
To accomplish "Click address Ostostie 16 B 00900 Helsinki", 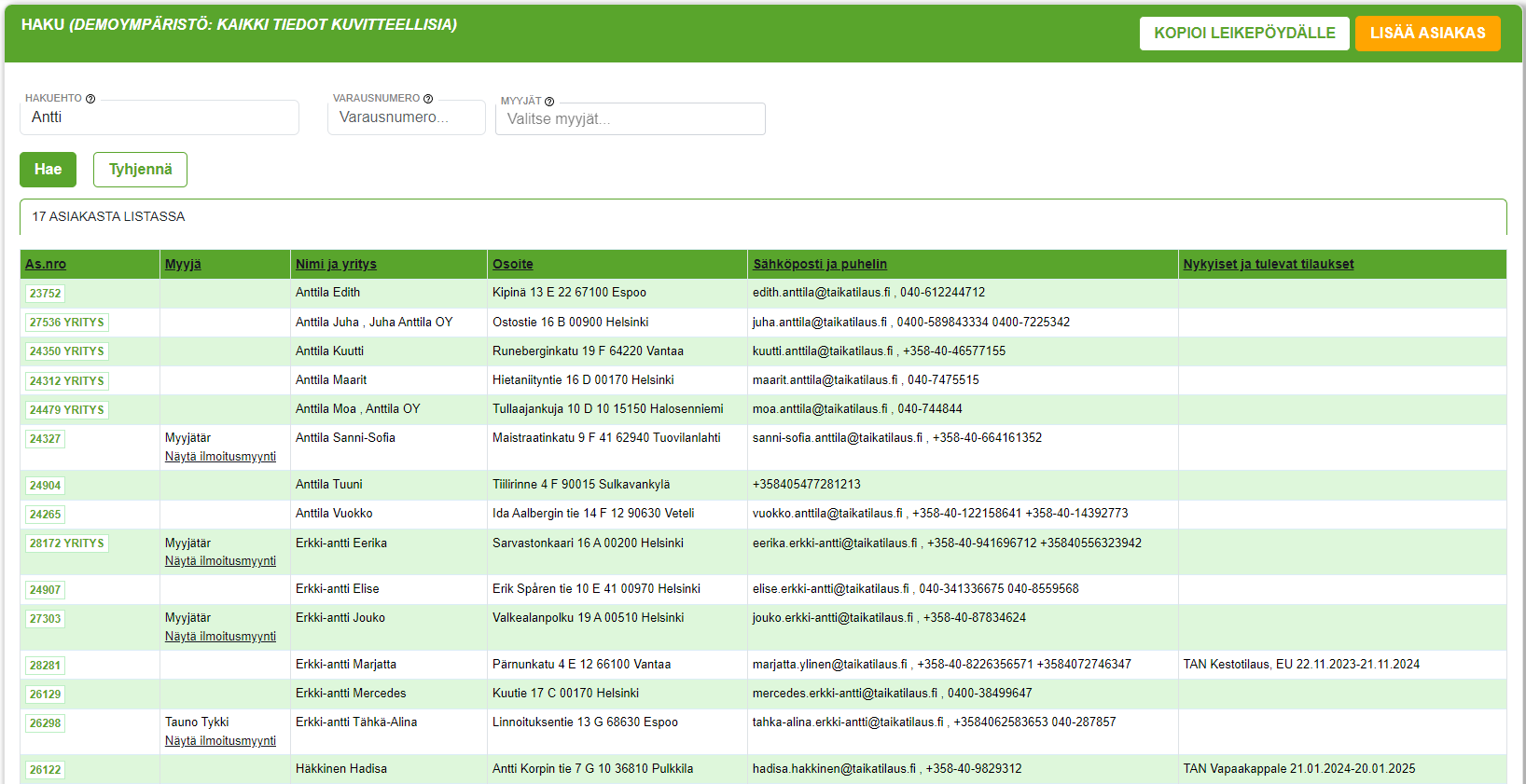I will [x=570, y=323].
